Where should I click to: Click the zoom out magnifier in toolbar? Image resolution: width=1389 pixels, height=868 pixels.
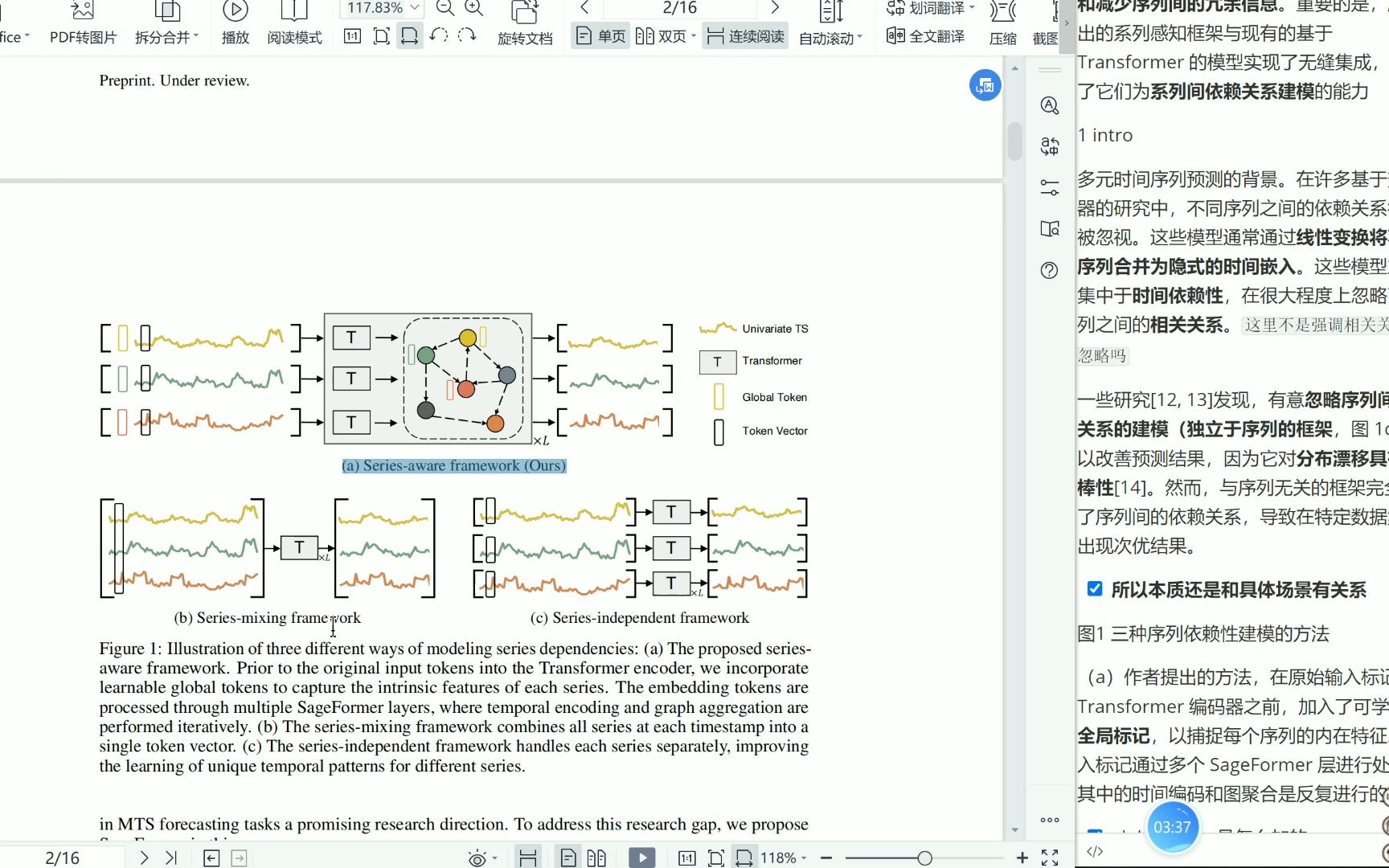[445, 8]
